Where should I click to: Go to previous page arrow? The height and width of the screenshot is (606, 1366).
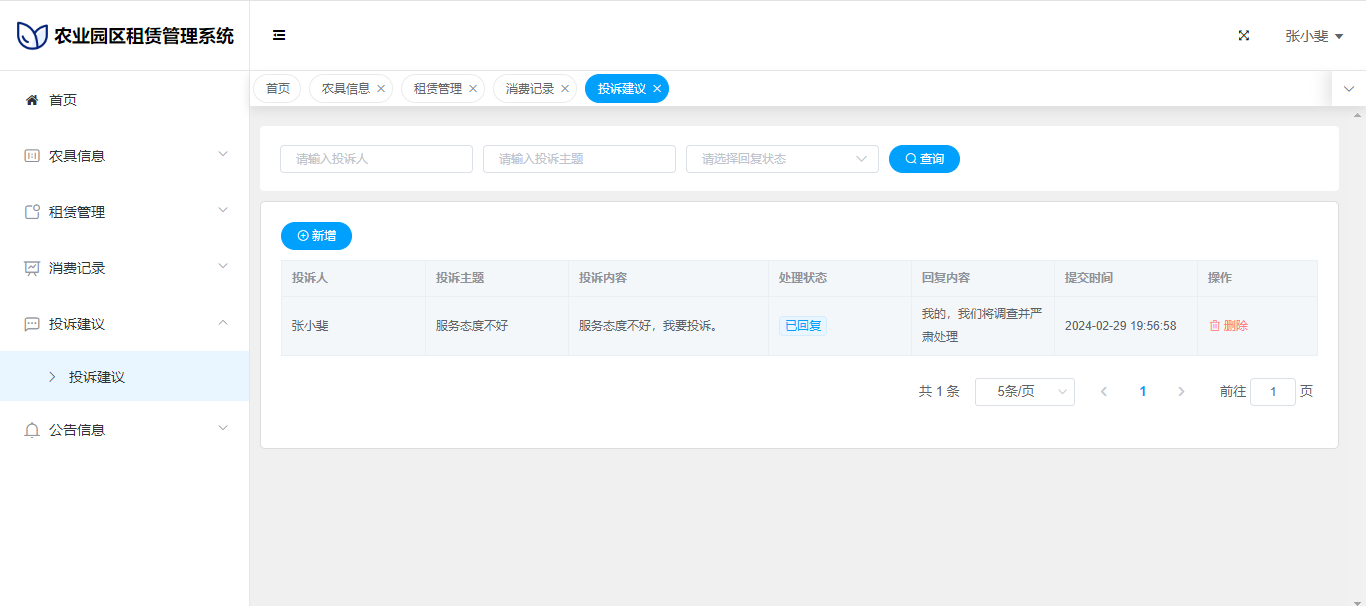1104,392
